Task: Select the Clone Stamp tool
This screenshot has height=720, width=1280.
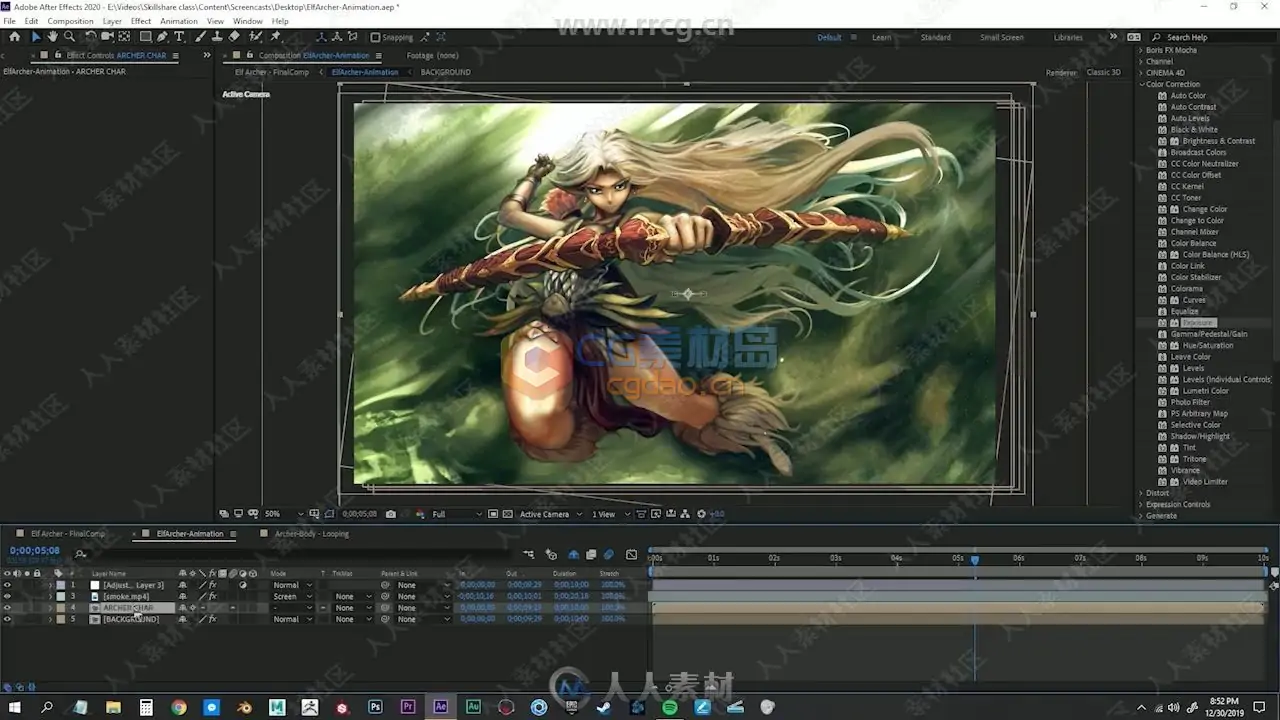Action: (217, 37)
